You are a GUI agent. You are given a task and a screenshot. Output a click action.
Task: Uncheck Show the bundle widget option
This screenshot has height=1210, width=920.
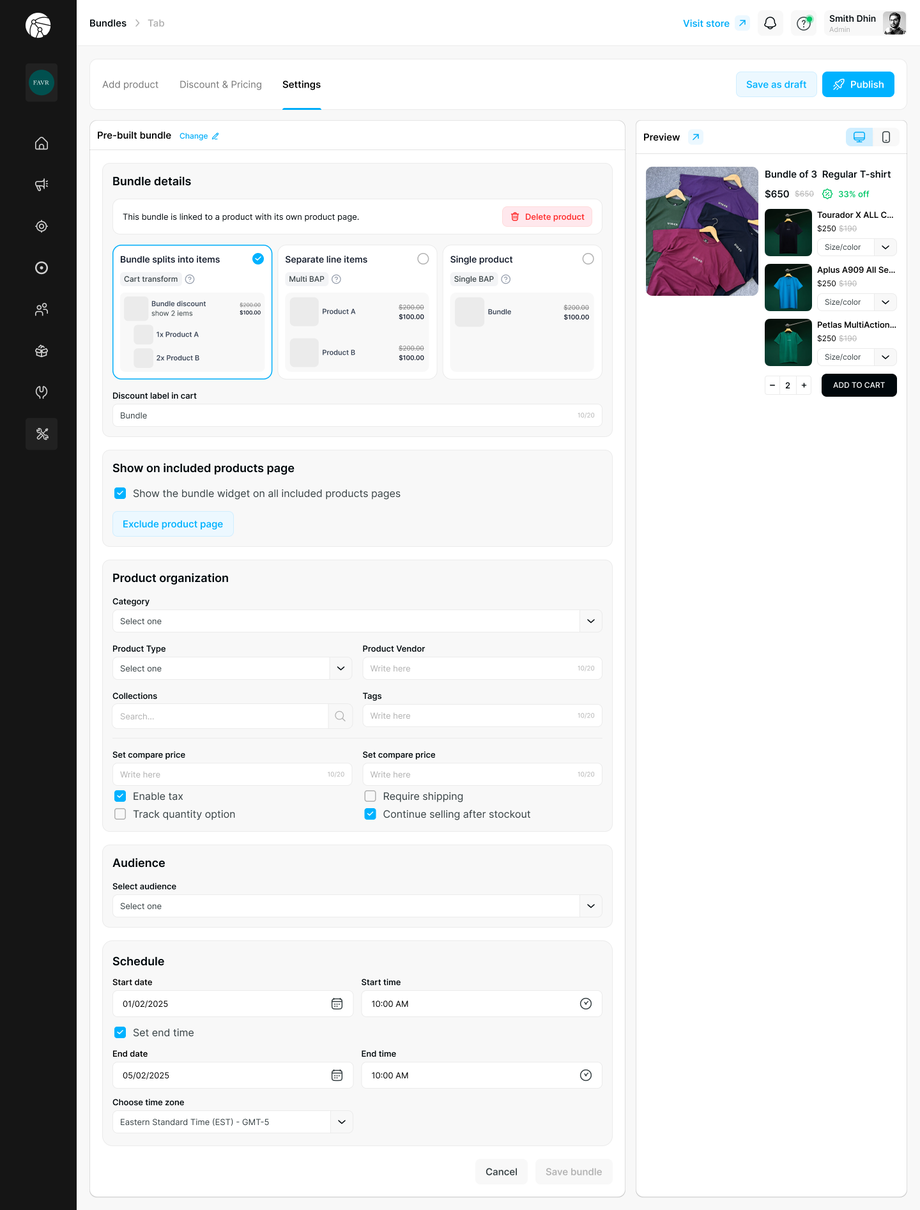[120, 493]
